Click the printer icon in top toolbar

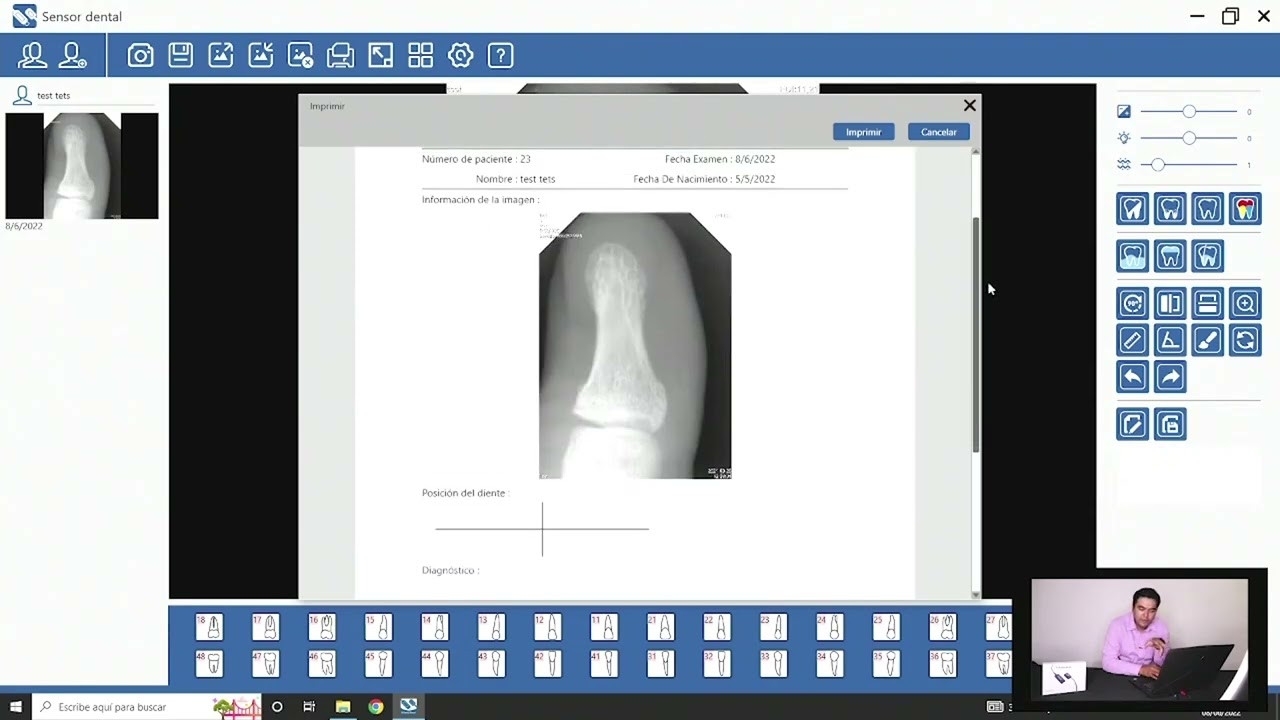pos(340,55)
